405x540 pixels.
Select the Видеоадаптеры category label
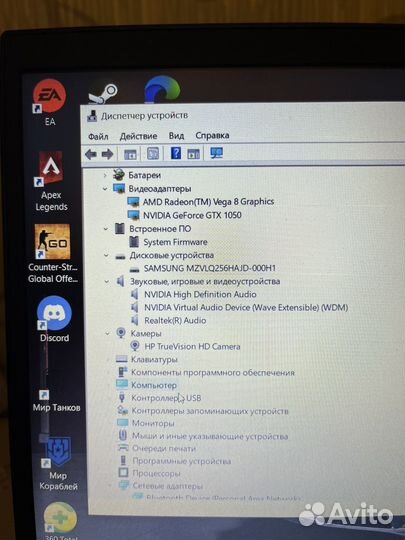[x=160, y=189]
